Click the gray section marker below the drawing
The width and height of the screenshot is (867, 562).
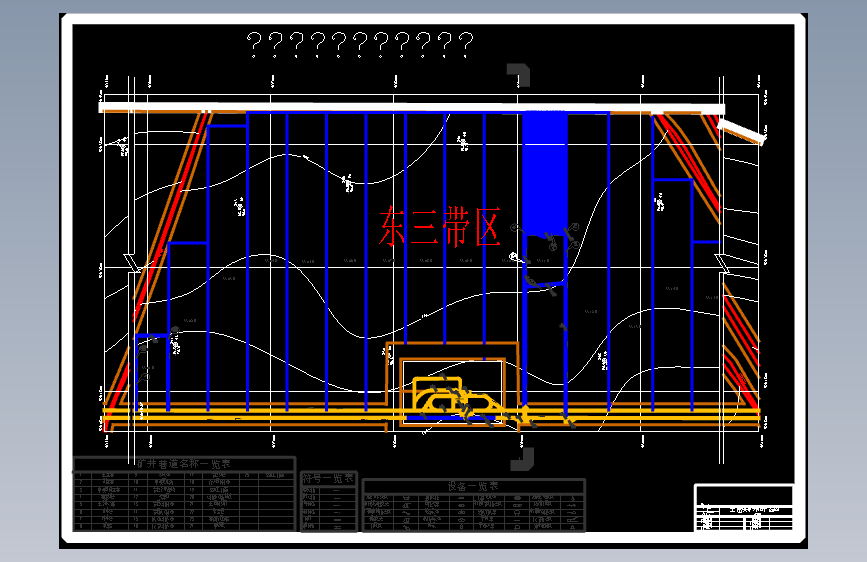tap(523, 459)
